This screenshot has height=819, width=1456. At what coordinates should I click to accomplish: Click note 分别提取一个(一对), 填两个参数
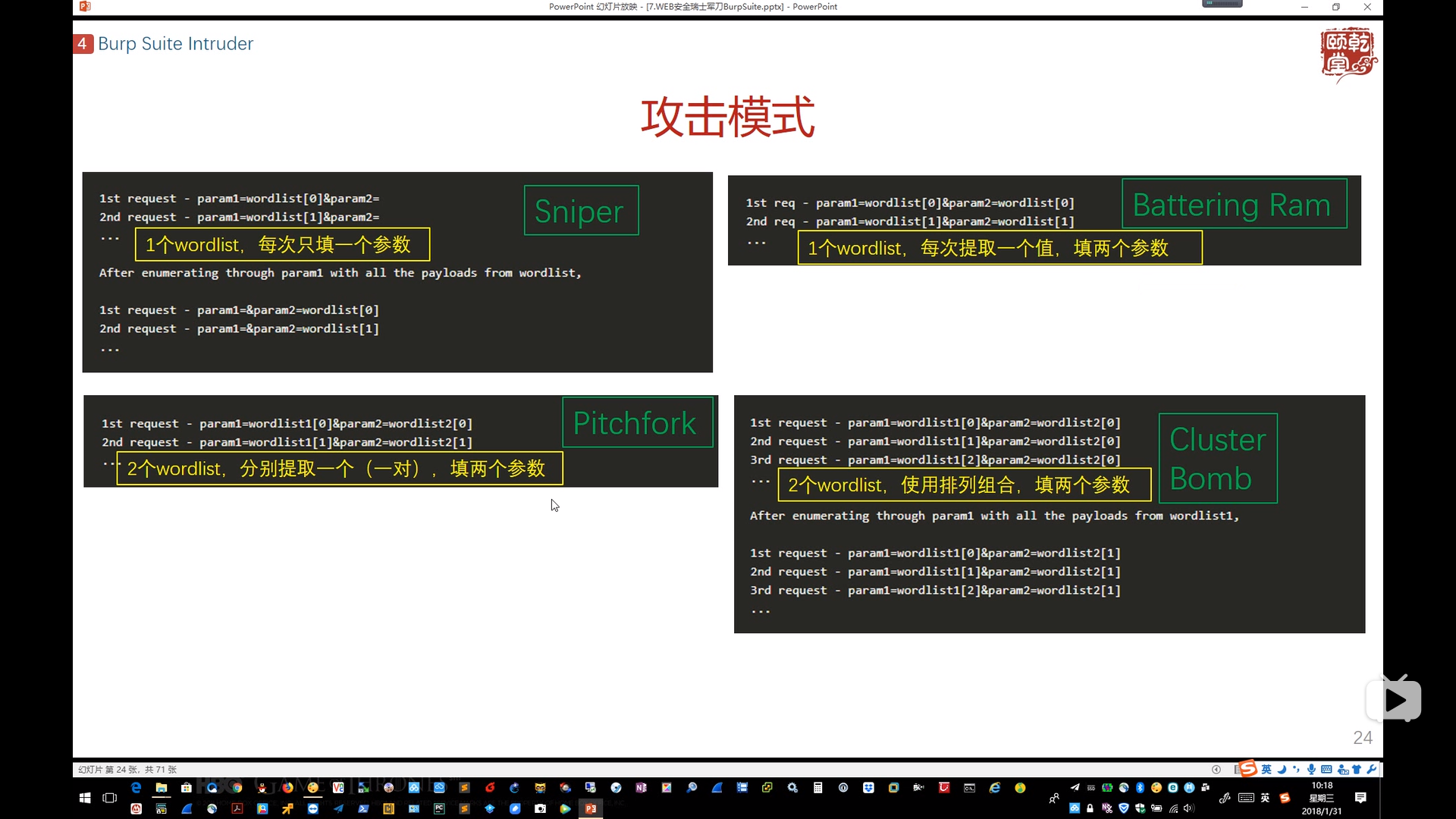click(340, 468)
